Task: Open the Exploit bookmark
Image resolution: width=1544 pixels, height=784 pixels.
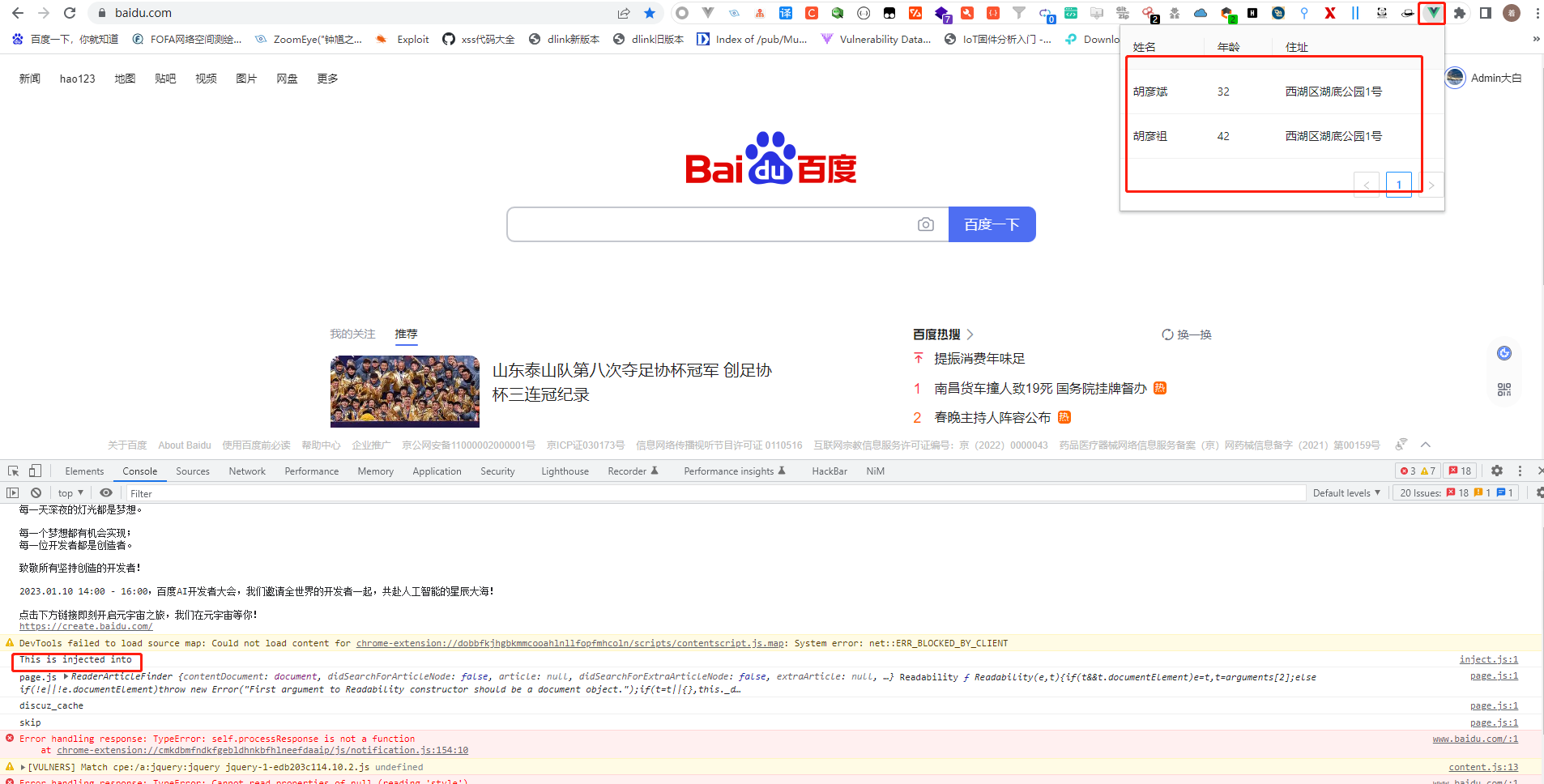Action: [x=402, y=39]
